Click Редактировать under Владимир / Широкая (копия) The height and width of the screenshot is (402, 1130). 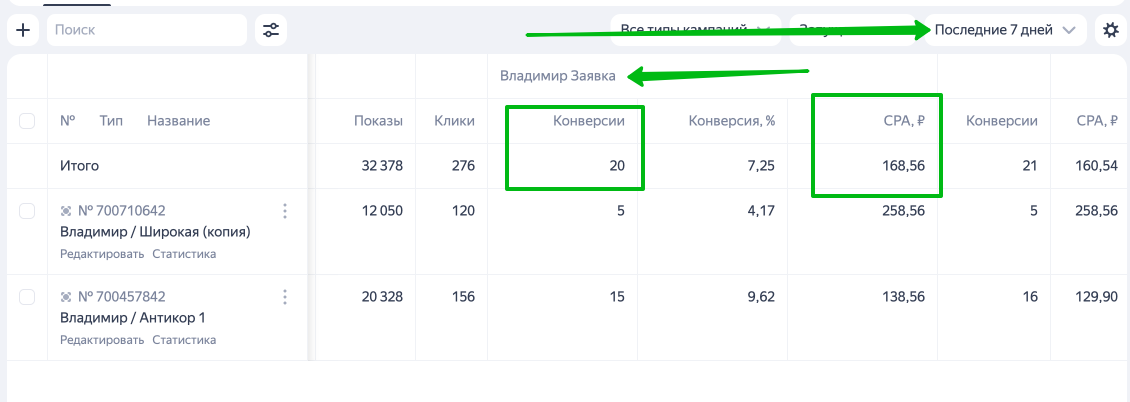[x=102, y=254]
